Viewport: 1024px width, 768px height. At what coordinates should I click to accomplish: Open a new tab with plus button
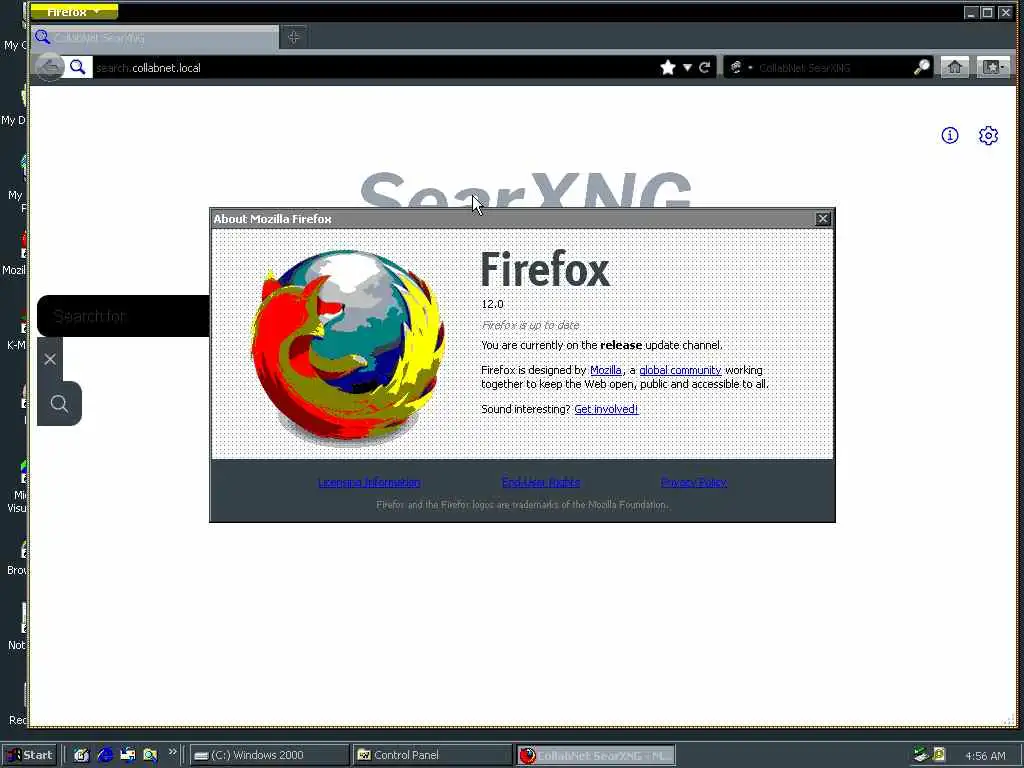click(x=293, y=37)
